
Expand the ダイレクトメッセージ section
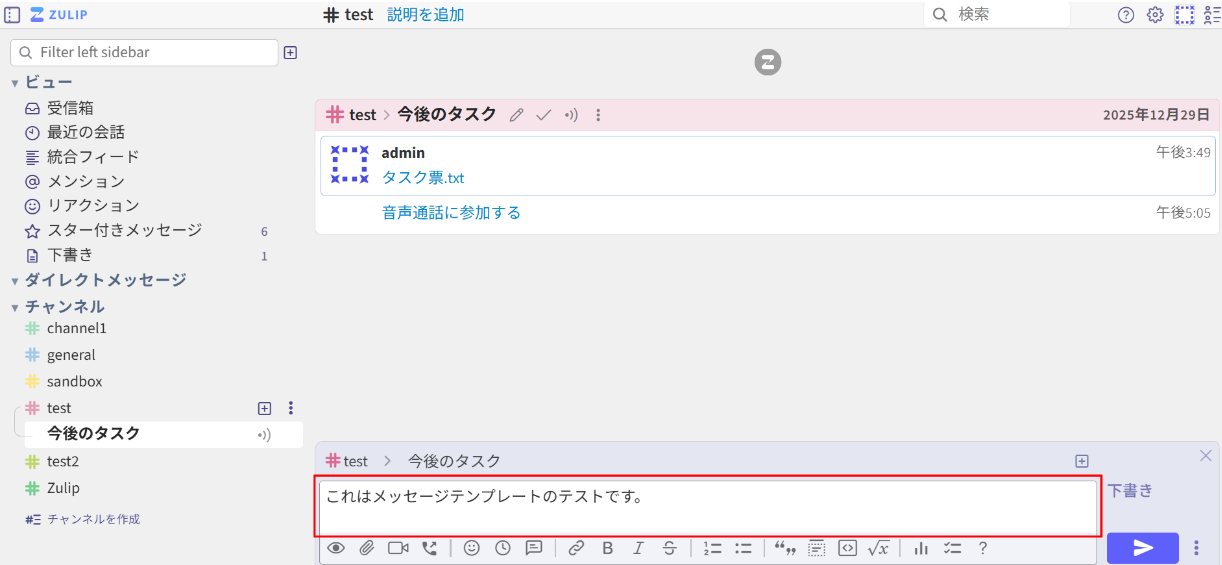coord(15,281)
